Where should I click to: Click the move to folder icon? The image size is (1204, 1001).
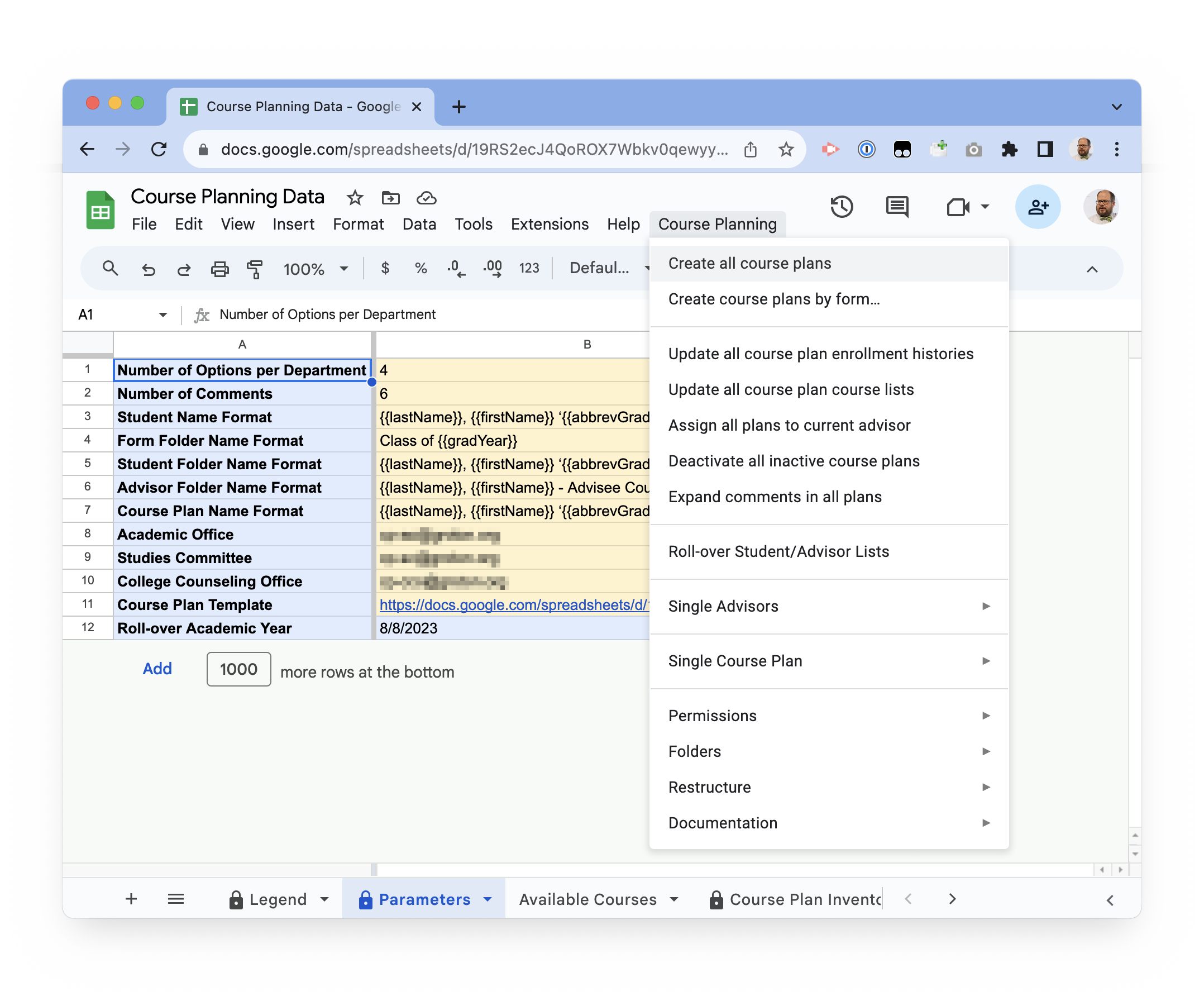(390, 198)
